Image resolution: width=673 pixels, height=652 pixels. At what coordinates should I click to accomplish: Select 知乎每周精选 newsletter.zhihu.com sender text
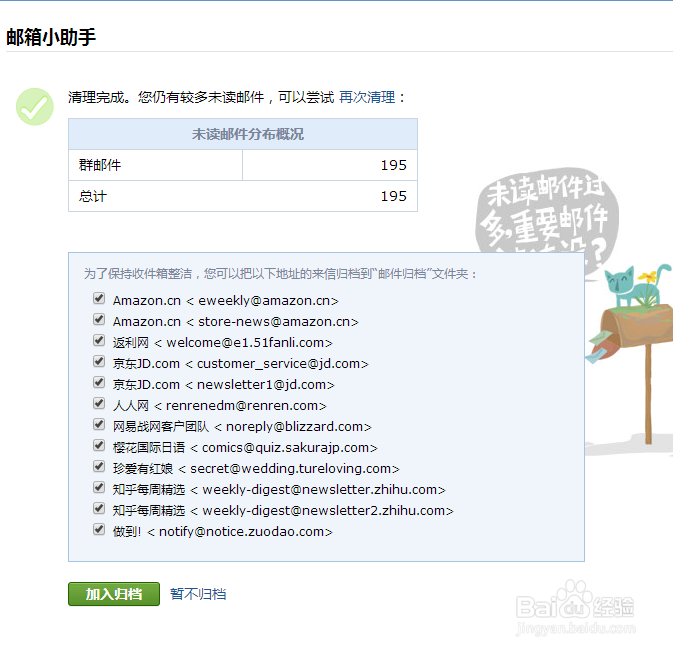[x=279, y=490]
